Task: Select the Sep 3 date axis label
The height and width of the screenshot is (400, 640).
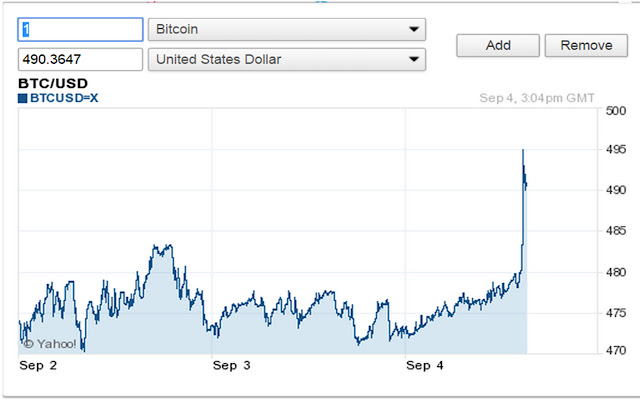Action: click(x=231, y=366)
